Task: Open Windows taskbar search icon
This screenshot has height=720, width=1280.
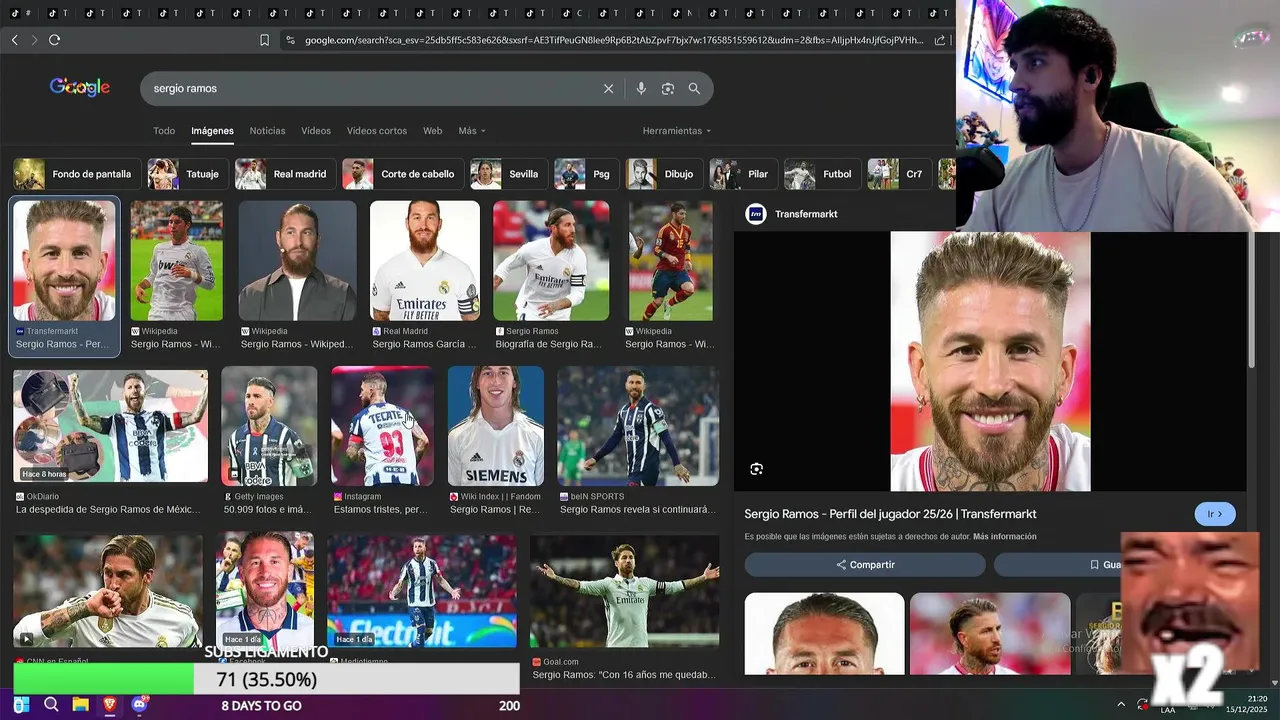Action: 51,705
